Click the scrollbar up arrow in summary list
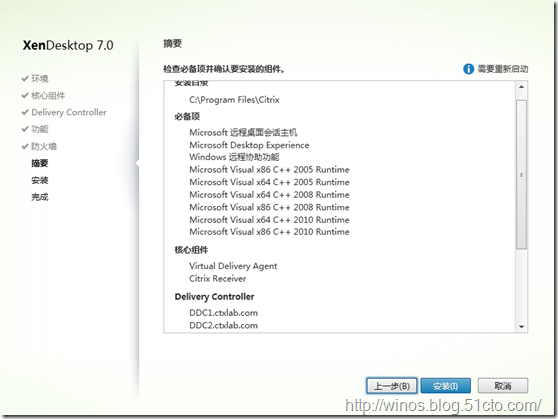 pyautogui.click(x=521, y=87)
